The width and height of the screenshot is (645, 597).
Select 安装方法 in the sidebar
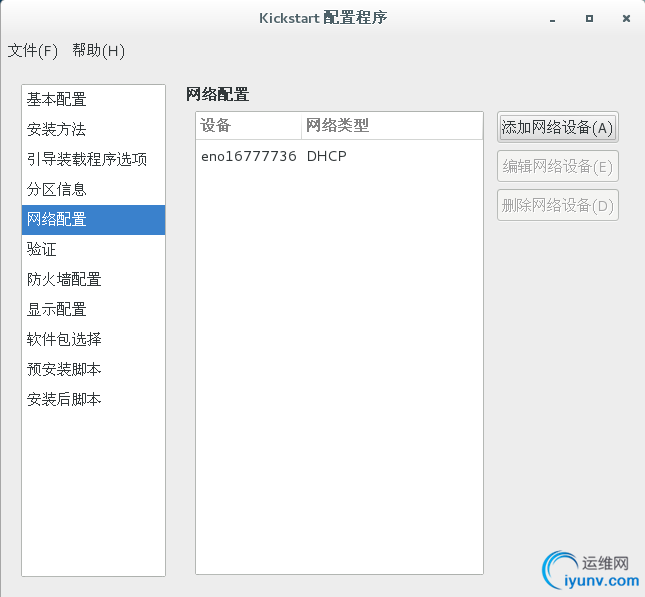(93, 130)
